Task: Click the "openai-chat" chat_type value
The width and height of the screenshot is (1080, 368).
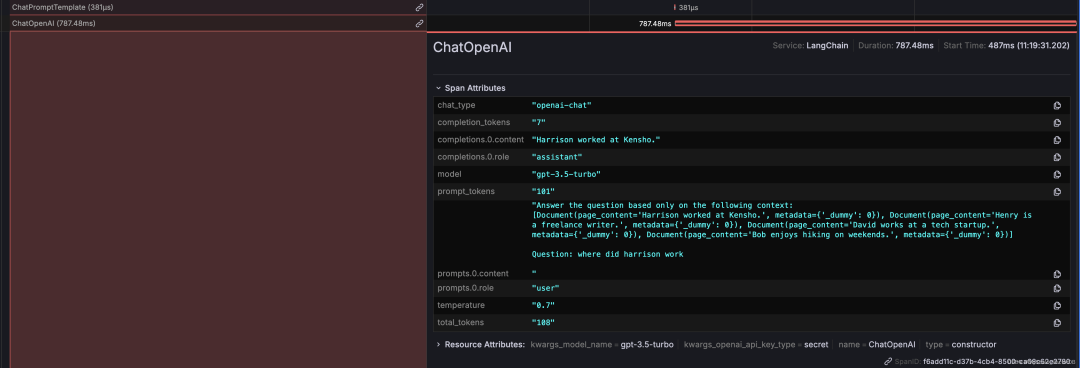Action: pos(562,105)
